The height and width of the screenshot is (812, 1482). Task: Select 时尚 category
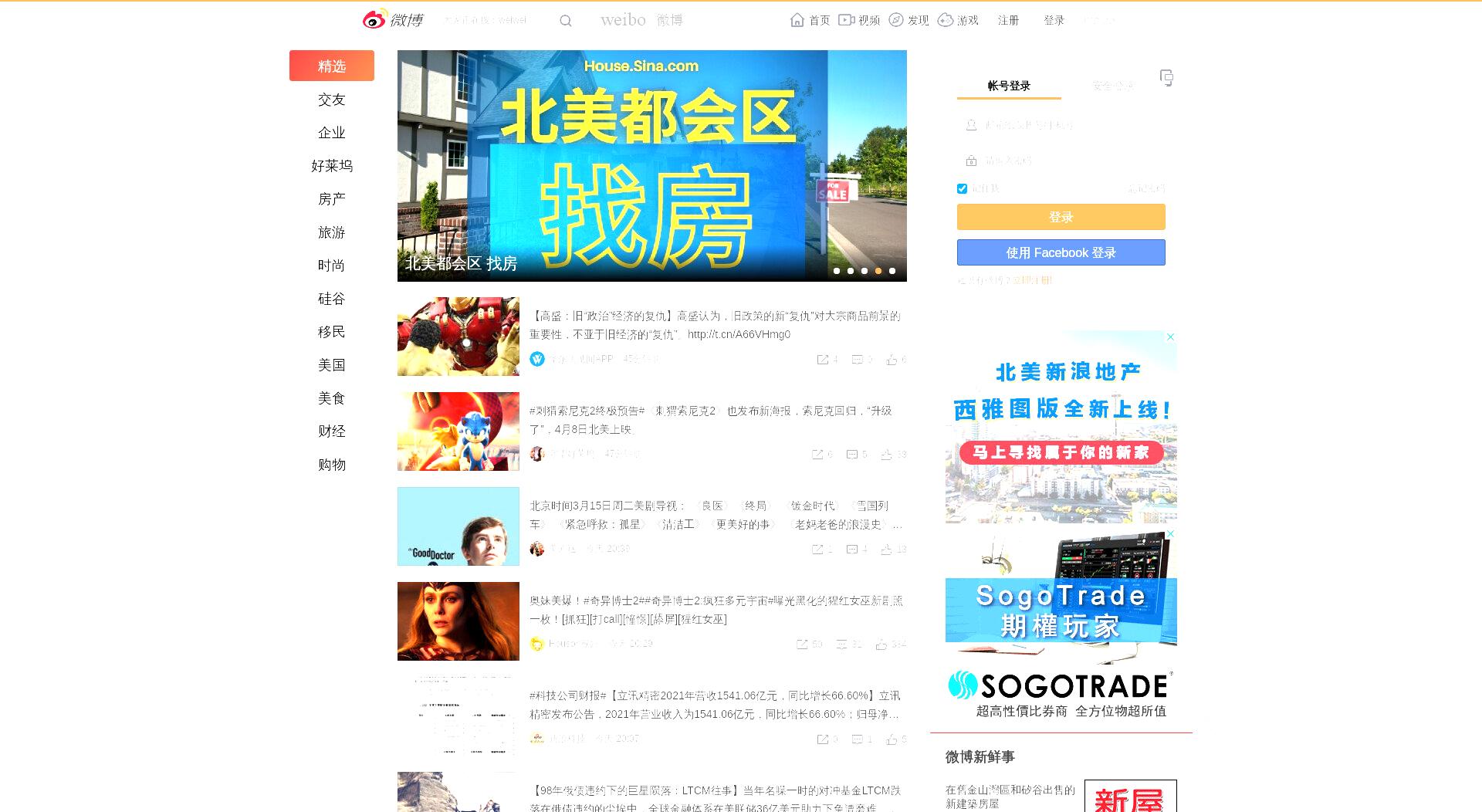pyautogui.click(x=332, y=266)
